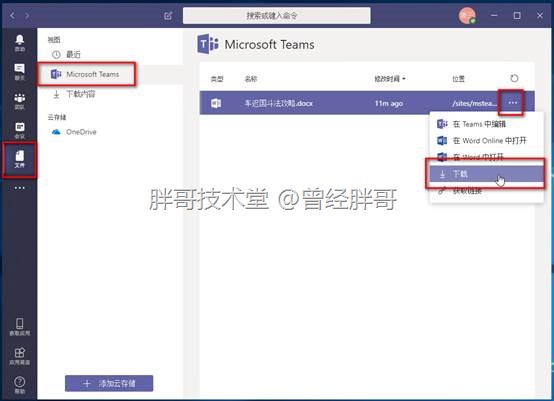554x401 pixels.
Task: Open the Teams group icon in sidebar
Action: [19, 101]
